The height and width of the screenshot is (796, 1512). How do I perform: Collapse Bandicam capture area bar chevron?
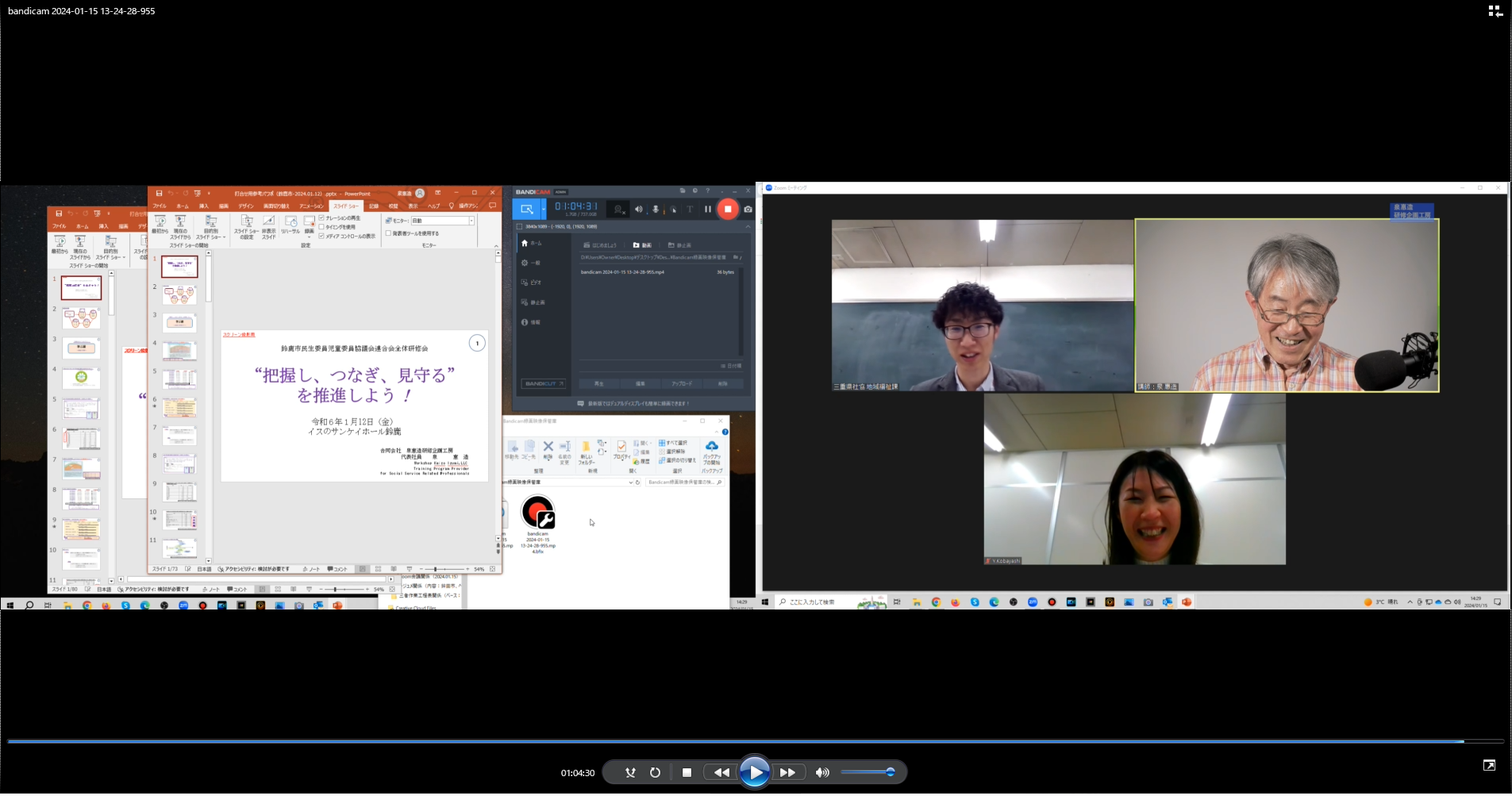747,226
